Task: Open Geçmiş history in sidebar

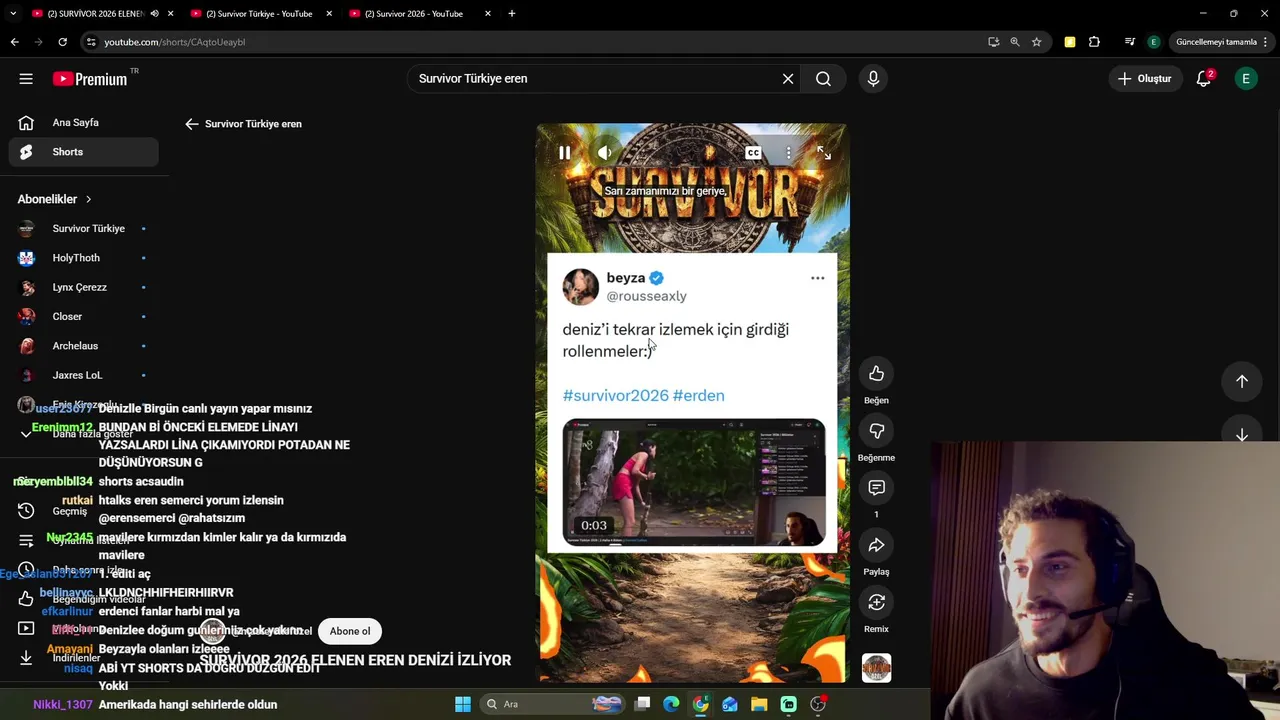Action: coord(84,511)
